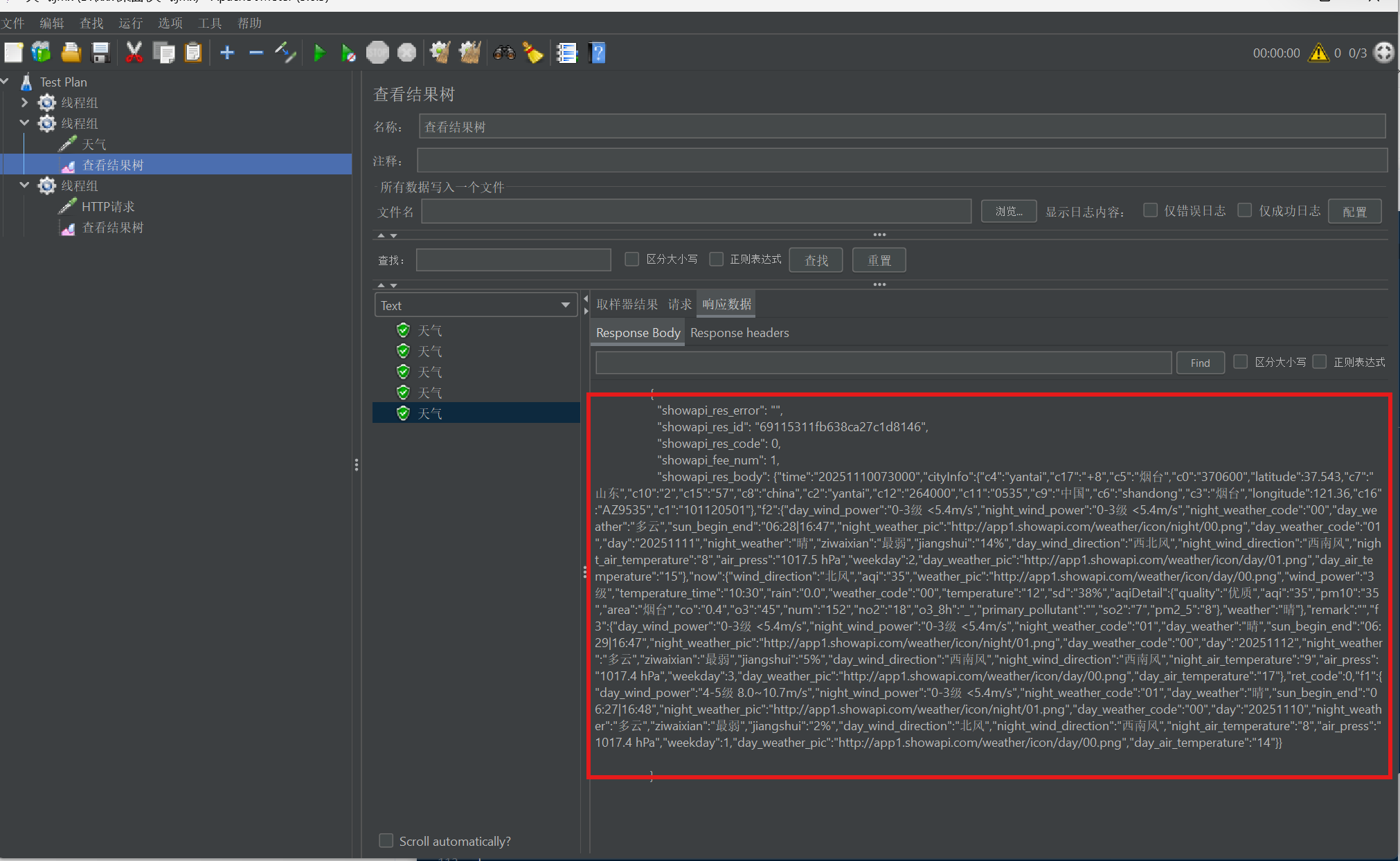The height and width of the screenshot is (861, 1400).
Task: Click the blue plus Expand All icon
Action: tap(227, 53)
